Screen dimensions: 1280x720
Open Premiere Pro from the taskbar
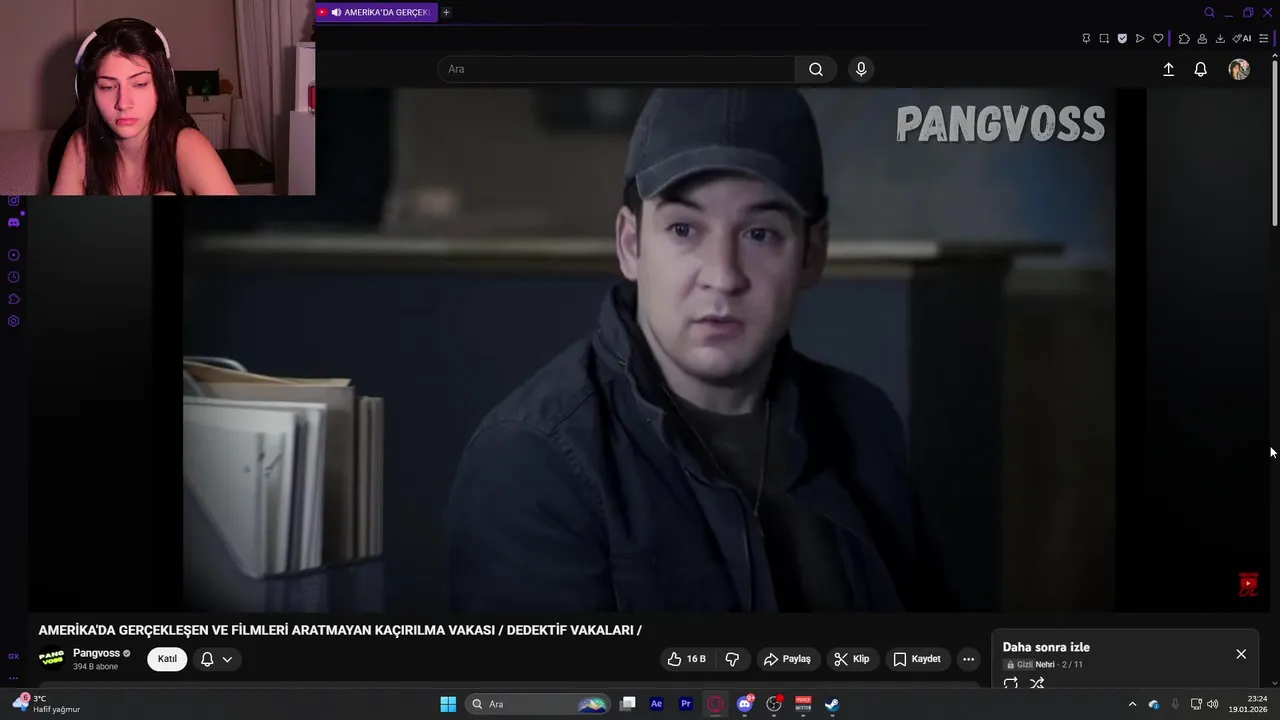coord(686,704)
